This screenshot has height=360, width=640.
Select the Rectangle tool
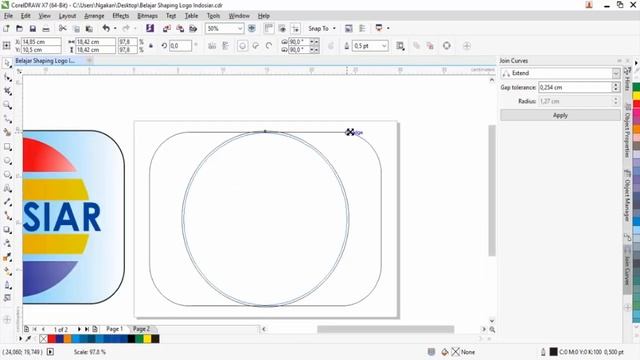(7, 147)
